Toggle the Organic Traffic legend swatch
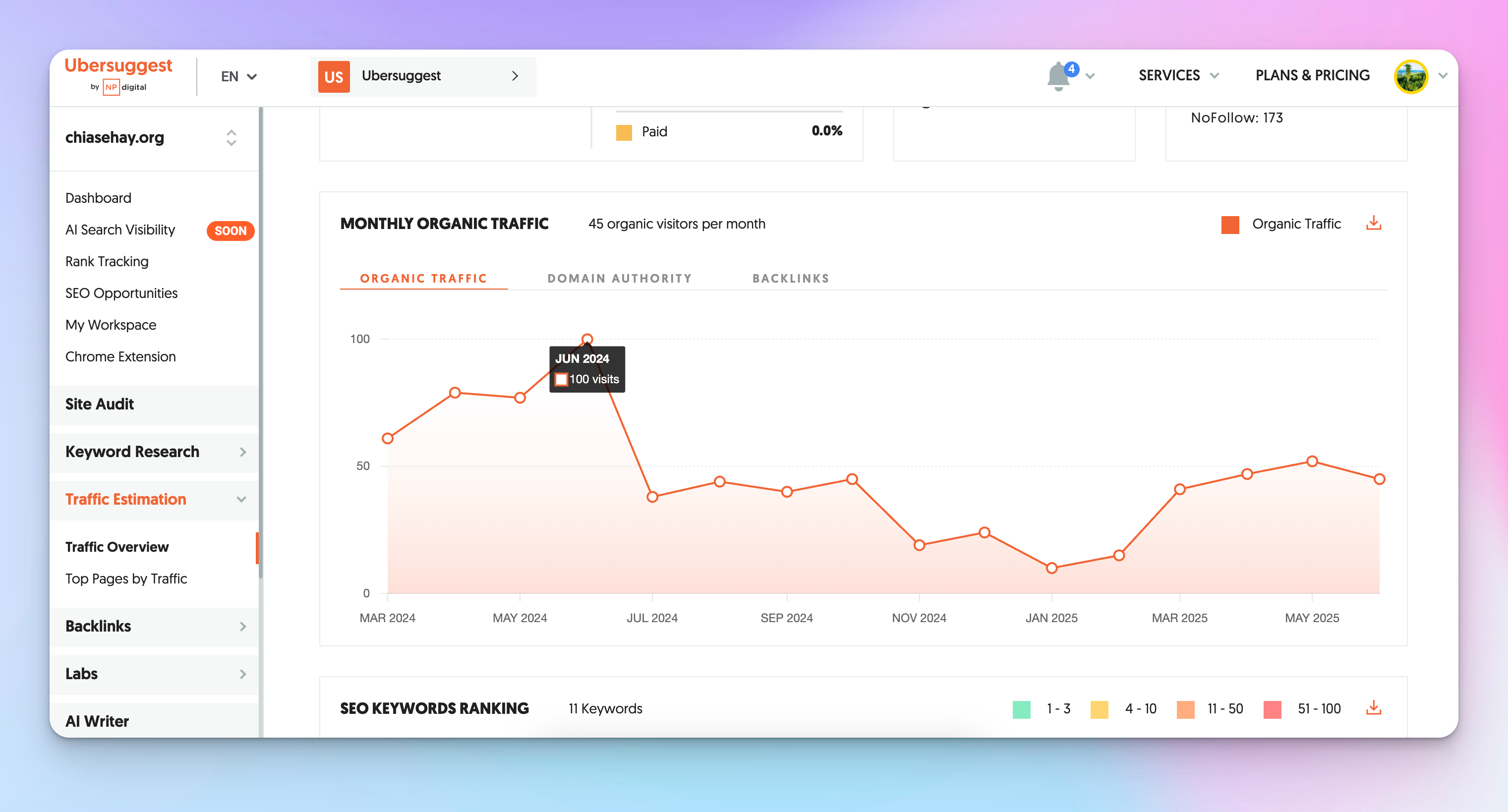Viewport: 1508px width, 812px height. coord(1230,224)
